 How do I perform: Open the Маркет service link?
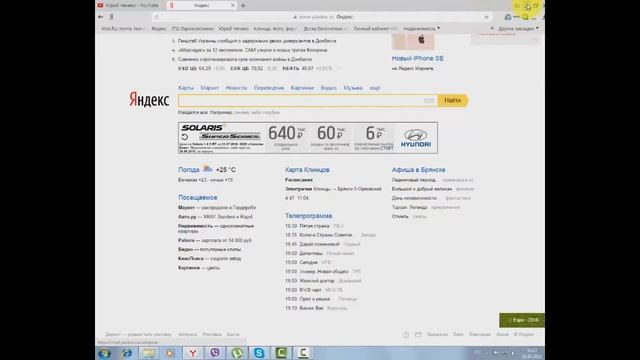coord(210,88)
